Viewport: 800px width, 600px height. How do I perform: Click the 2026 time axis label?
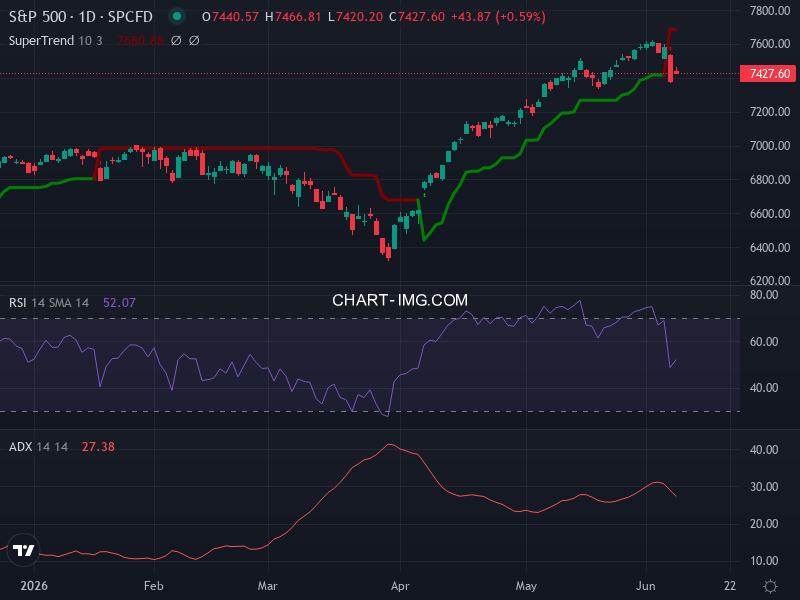(x=34, y=586)
